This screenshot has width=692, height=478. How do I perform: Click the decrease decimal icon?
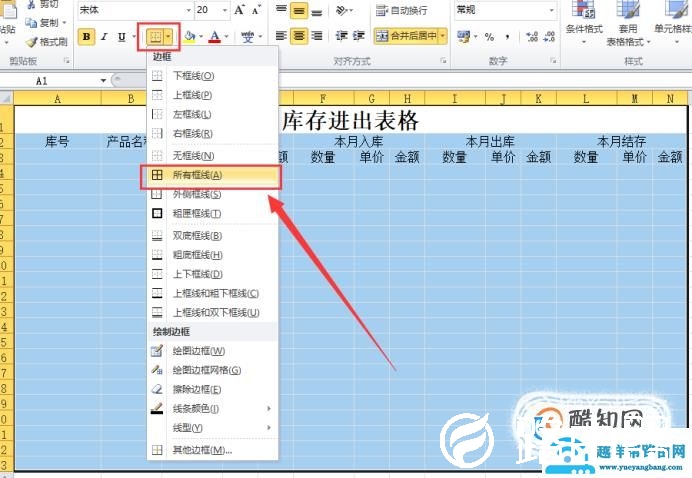click(549, 37)
